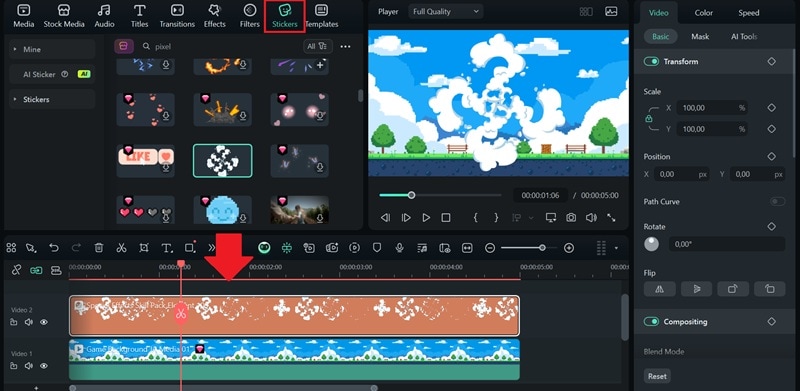Click the image scope icon in player

click(x=611, y=11)
